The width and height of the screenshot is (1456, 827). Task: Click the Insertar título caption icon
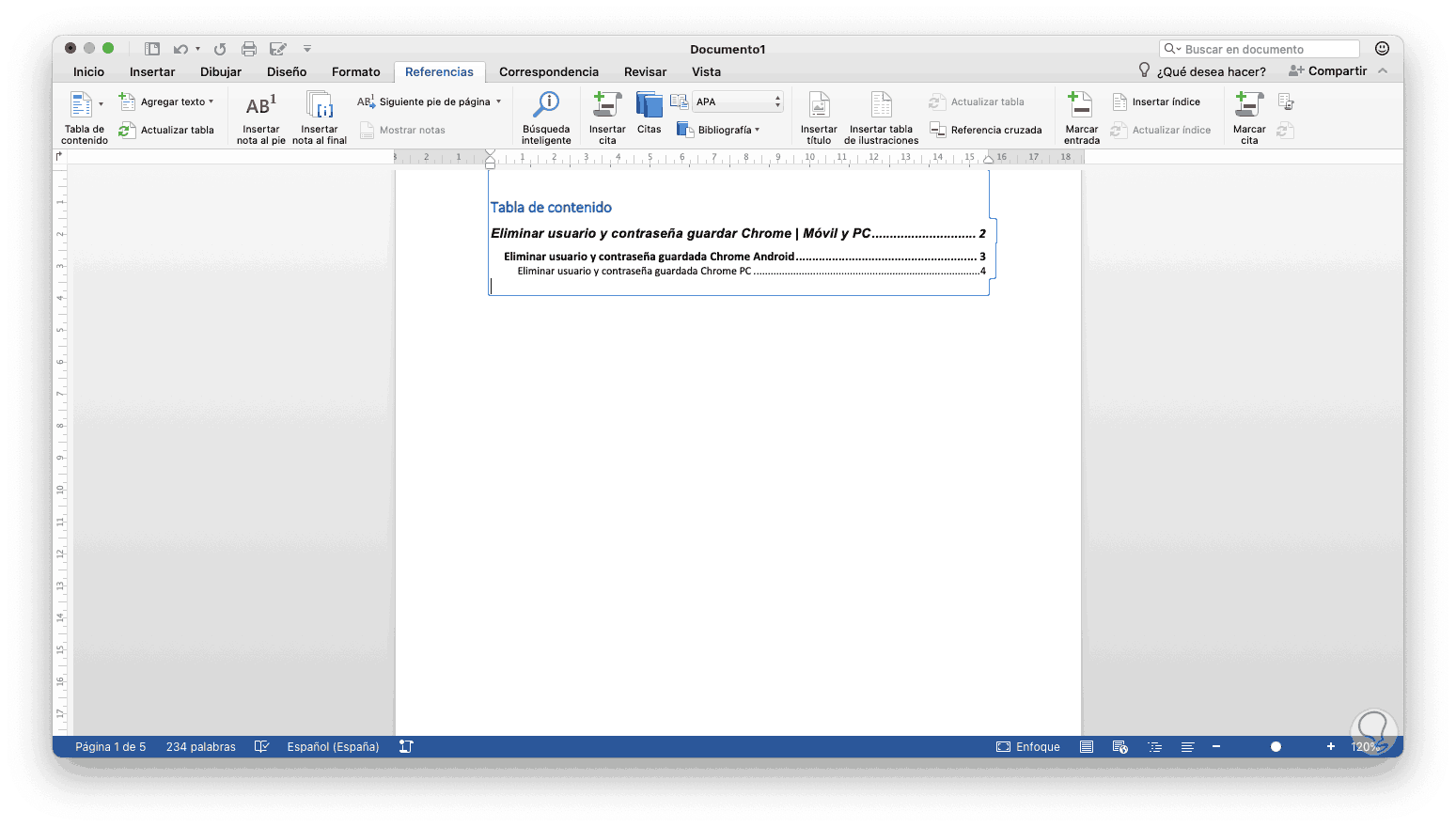[819, 104]
